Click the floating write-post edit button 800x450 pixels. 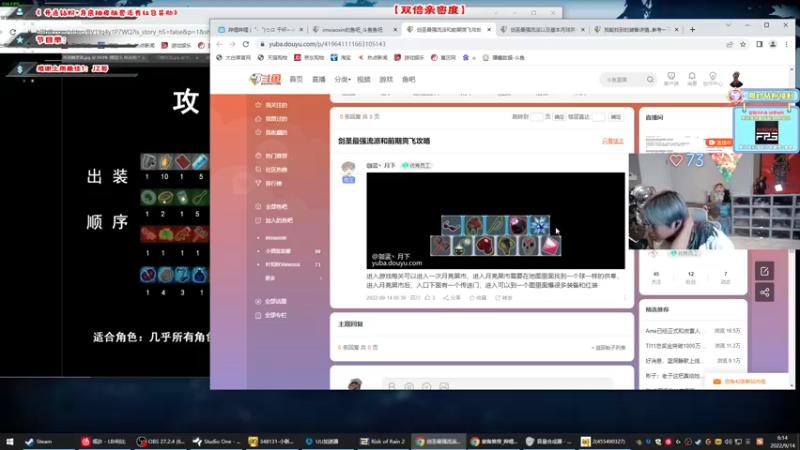pyautogui.click(x=764, y=271)
